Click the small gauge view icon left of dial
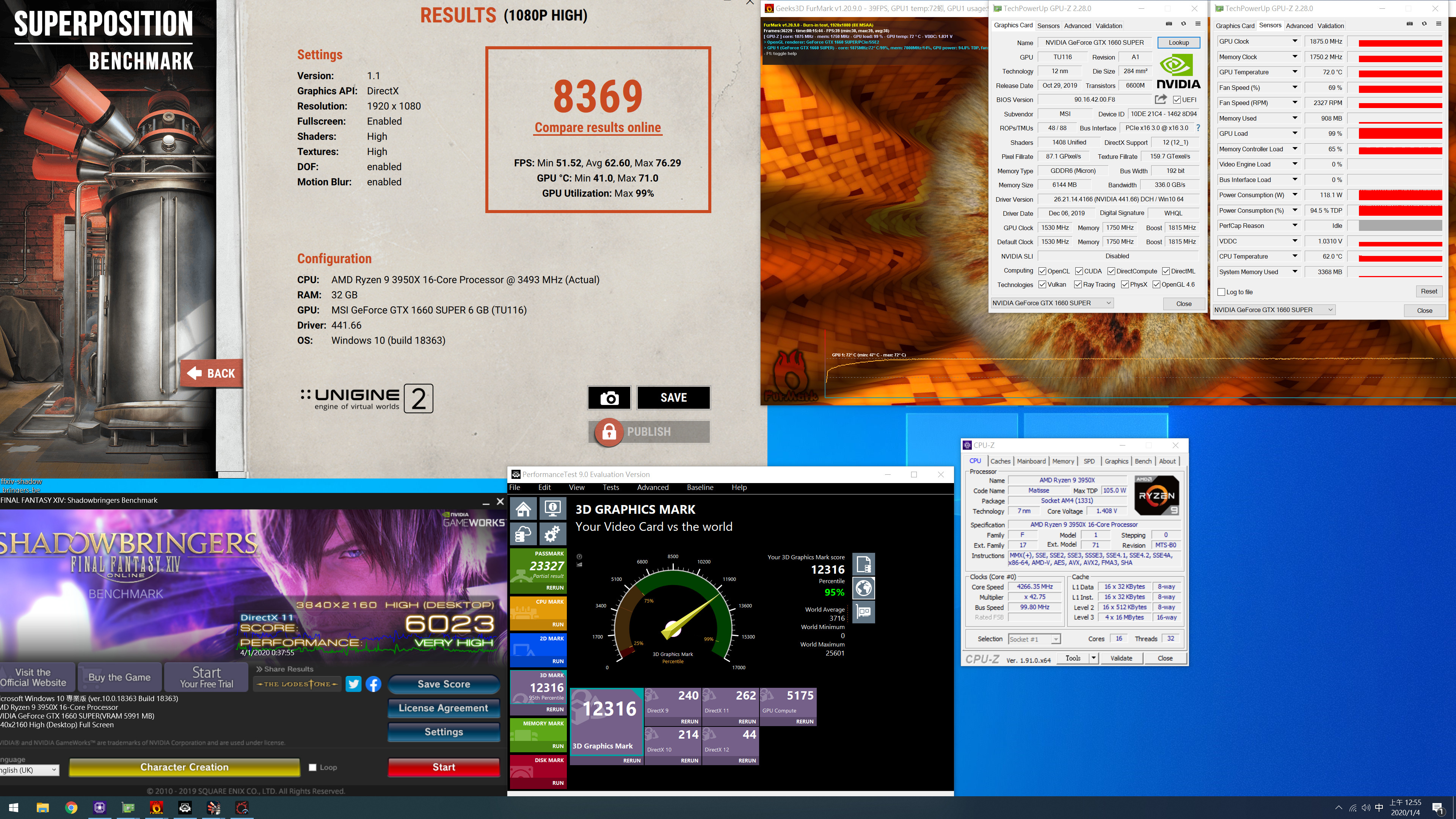The width and height of the screenshot is (1456, 819). (x=579, y=557)
